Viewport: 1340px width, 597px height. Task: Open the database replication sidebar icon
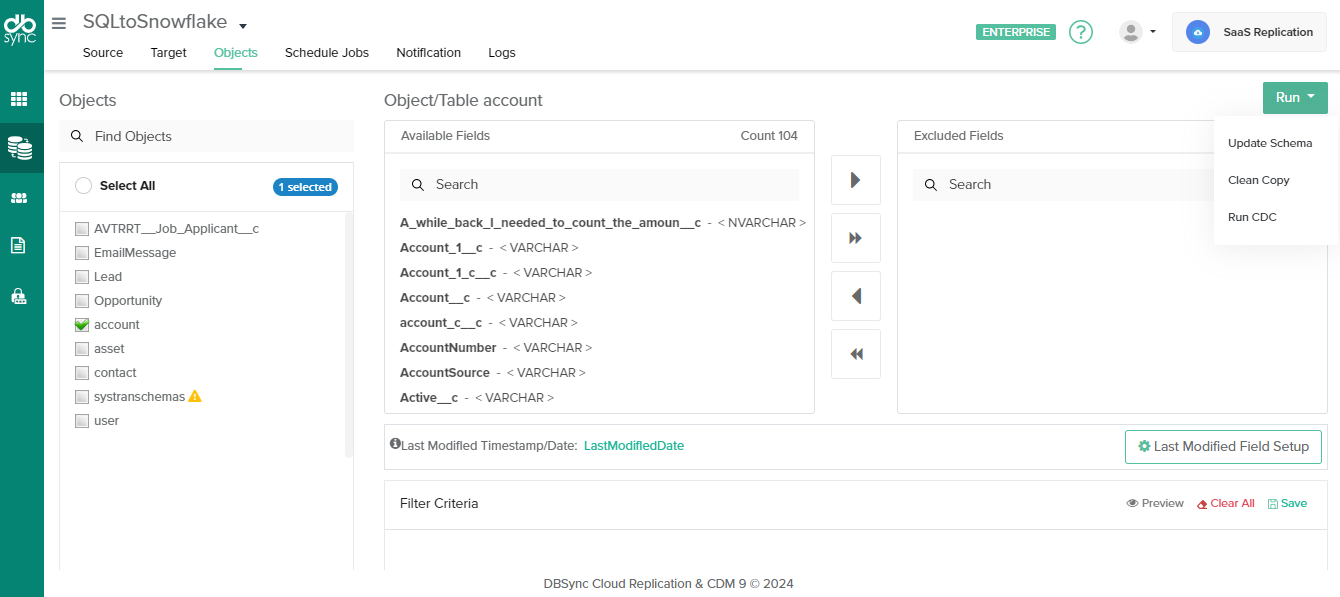point(19,148)
